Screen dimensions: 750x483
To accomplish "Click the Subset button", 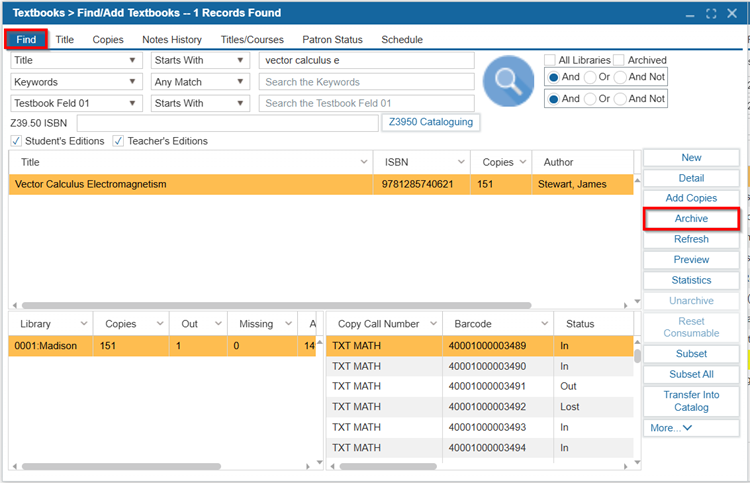I will 691,354.
